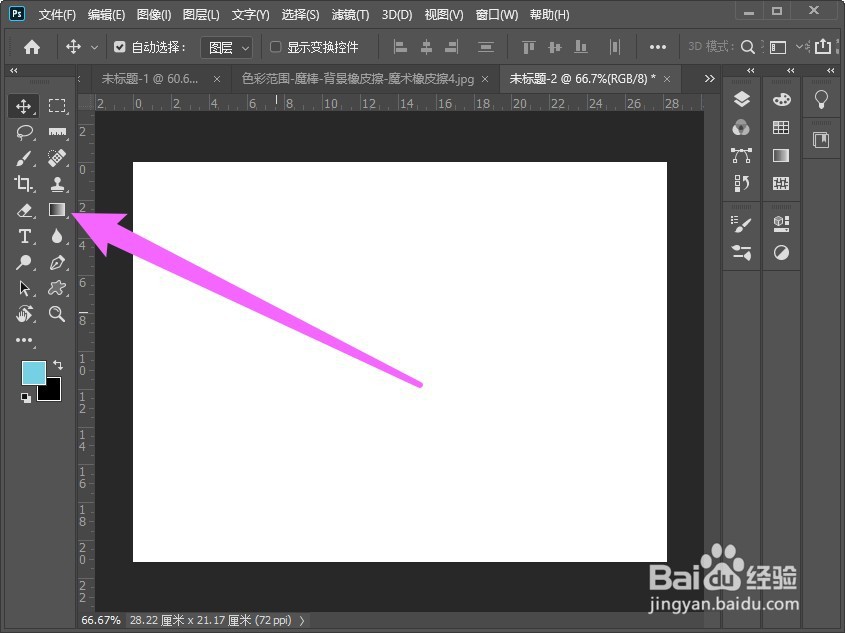Screen dimensions: 845x633
Task: Expand the status bar info arrow
Action: [302, 621]
